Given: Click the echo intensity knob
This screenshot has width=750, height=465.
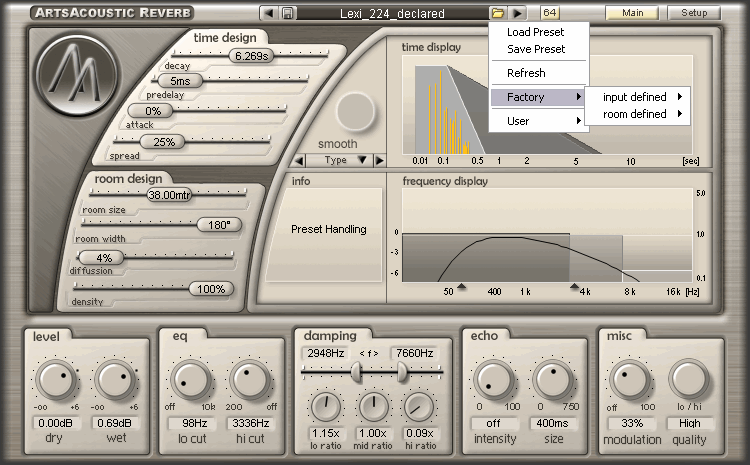Looking at the screenshot, I should [492, 381].
